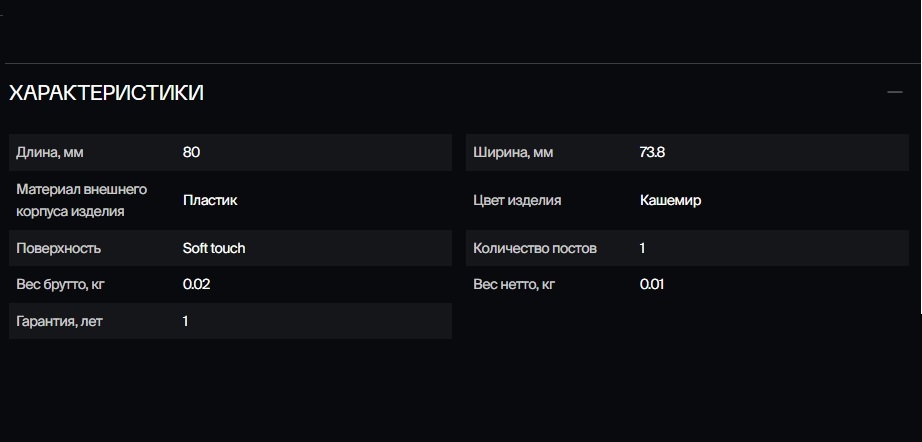
Task: Click the length value 80
Action: point(192,153)
